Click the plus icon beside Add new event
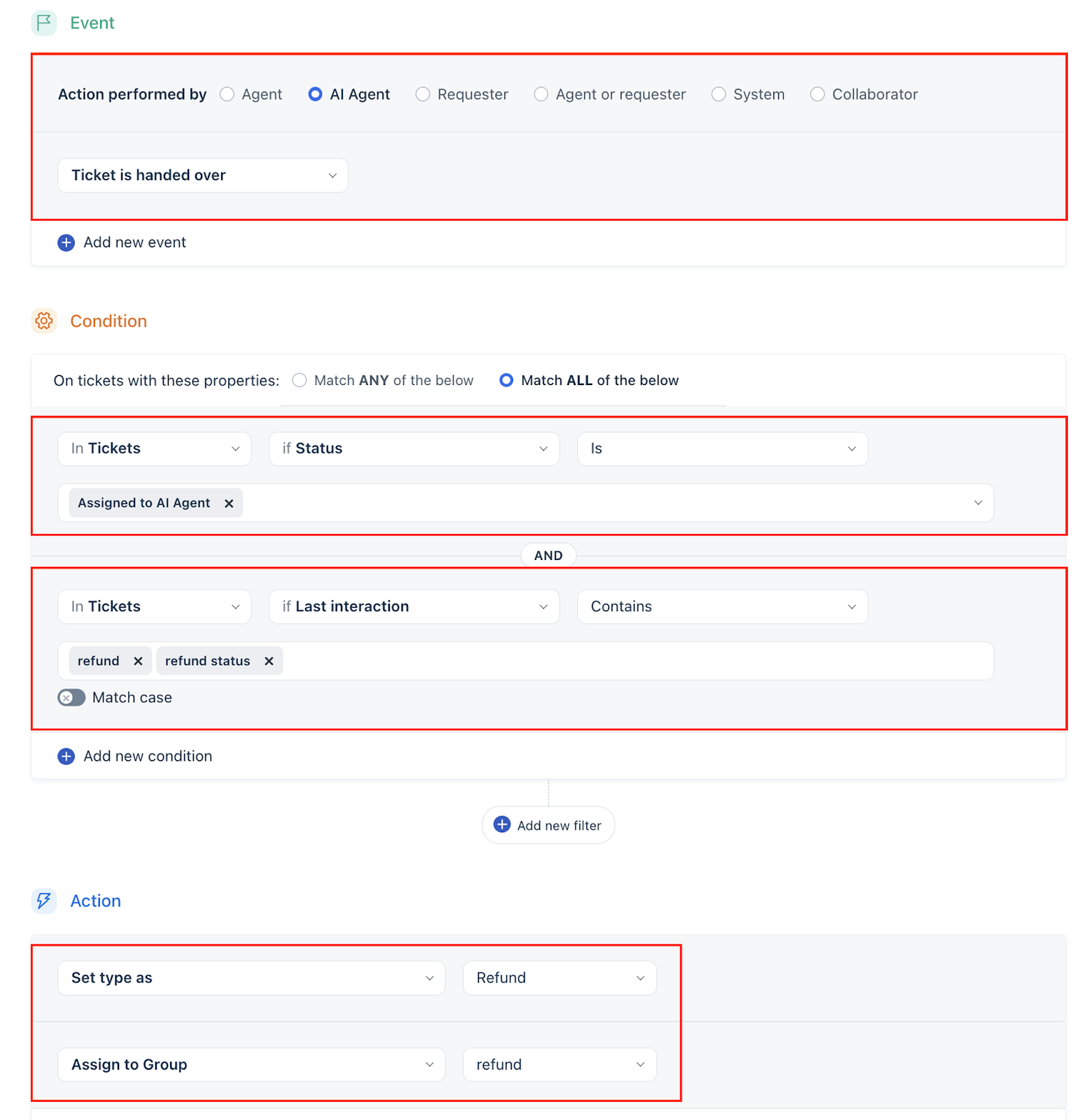This screenshot has height=1120, width=1091. [x=66, y=243]
